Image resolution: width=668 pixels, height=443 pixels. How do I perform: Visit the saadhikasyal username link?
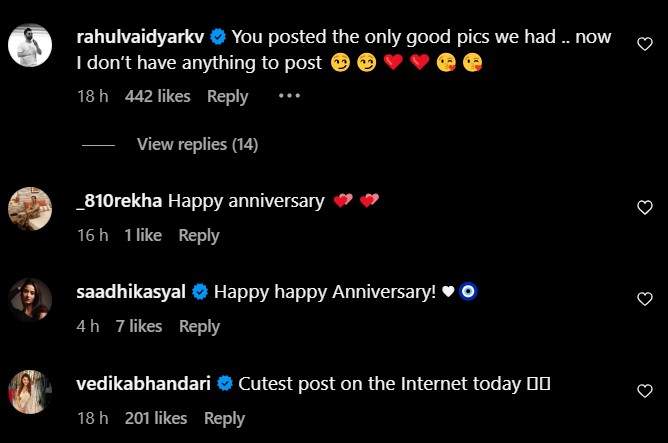click(x=130, y=292)
